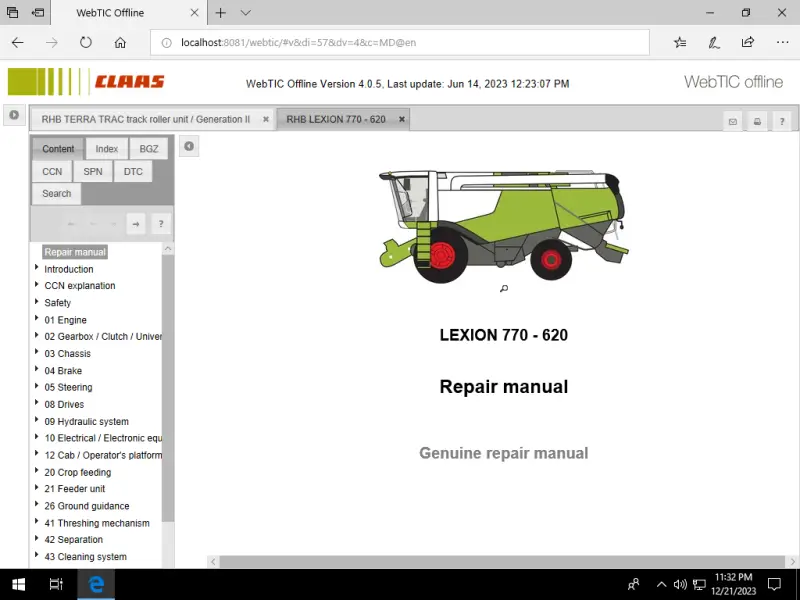This screenshot has width=800, height=600.
Task: Select the Repair manual entry
Action: coord(73,251)
